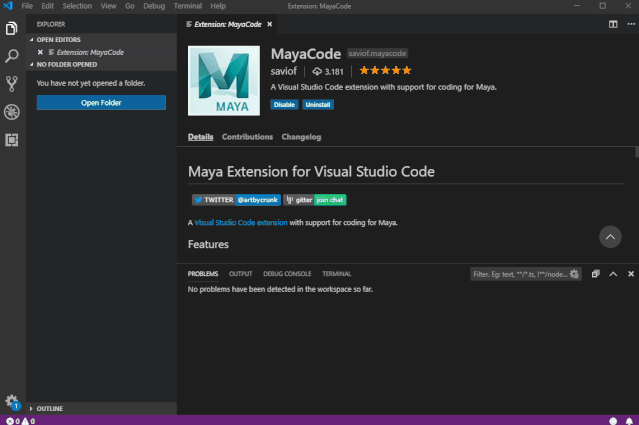Switch to the Changelog tab
Viewport: 639px width, 425px height.
[x=301, y=137]
